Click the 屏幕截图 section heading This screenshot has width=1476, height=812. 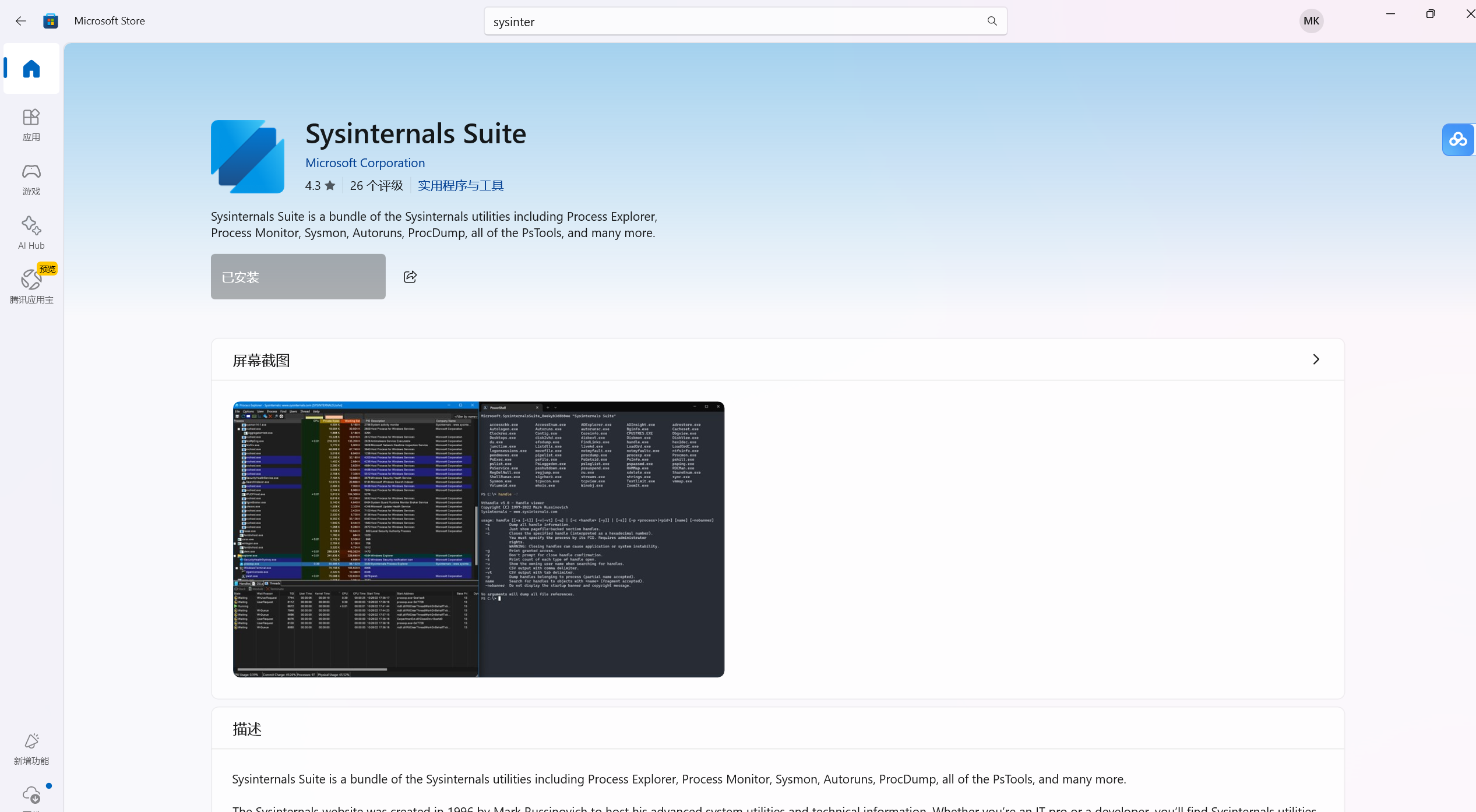pos(261,361)
